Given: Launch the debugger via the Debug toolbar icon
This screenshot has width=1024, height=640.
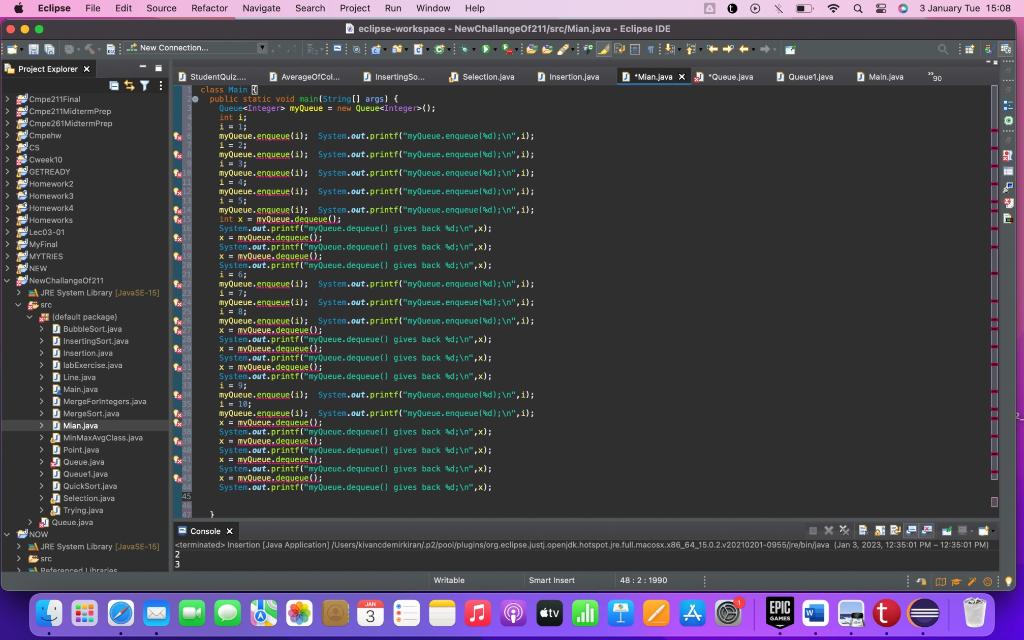Looking at the screenshot, I should click(x=465, y=48).
